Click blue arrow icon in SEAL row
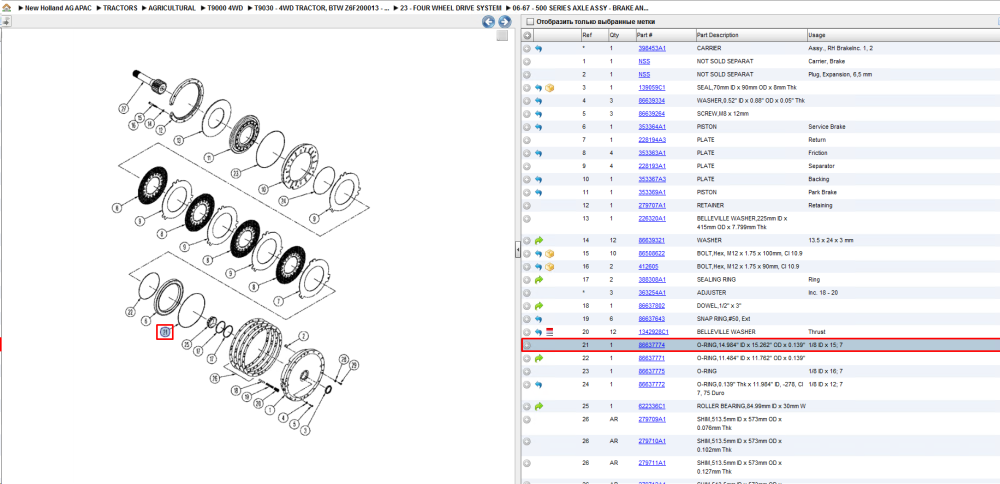Viewport: 1000px width, 484px height. pos(539,87)
